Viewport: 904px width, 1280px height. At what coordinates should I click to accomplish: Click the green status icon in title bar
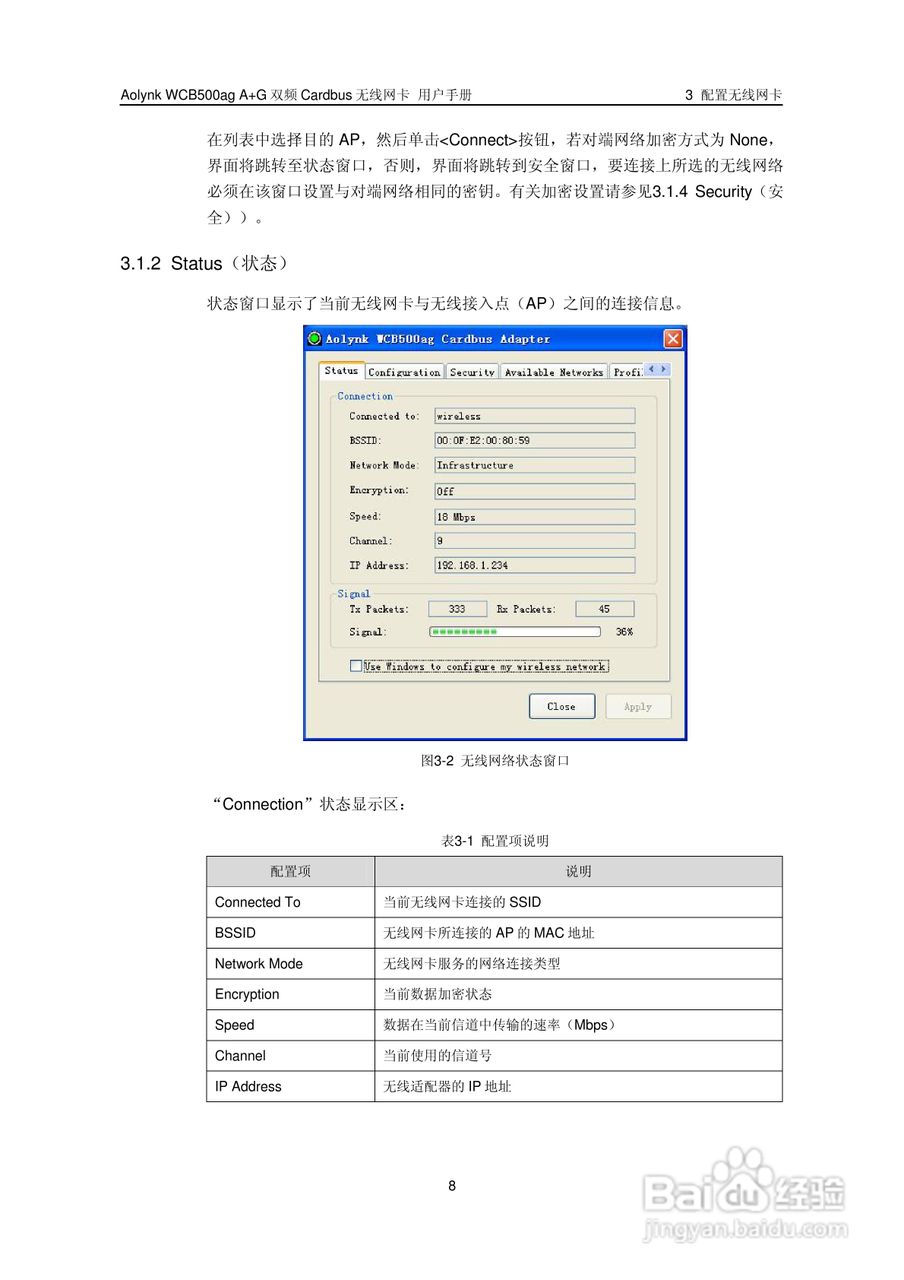(x=314, y=339)
